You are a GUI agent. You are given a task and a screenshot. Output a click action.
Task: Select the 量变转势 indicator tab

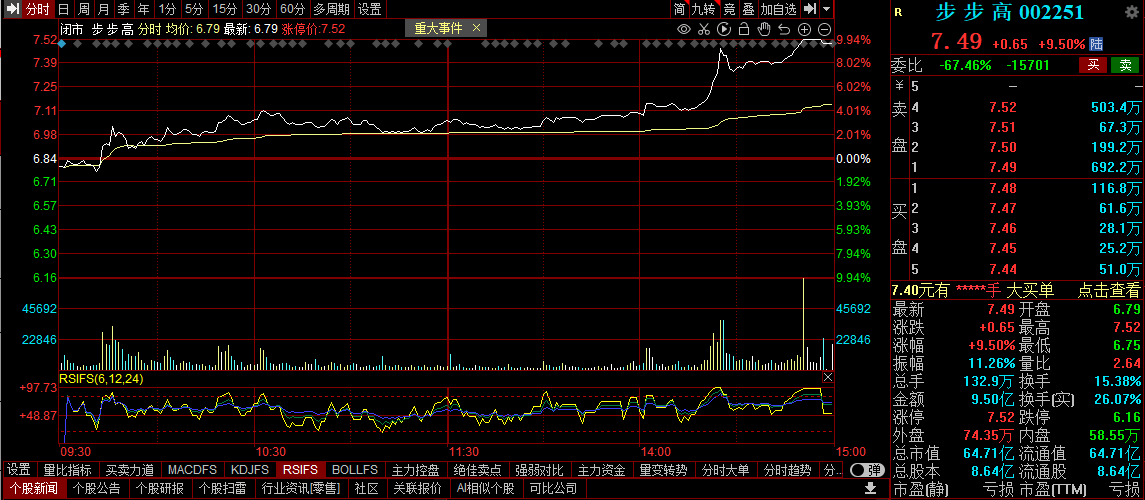664,469
